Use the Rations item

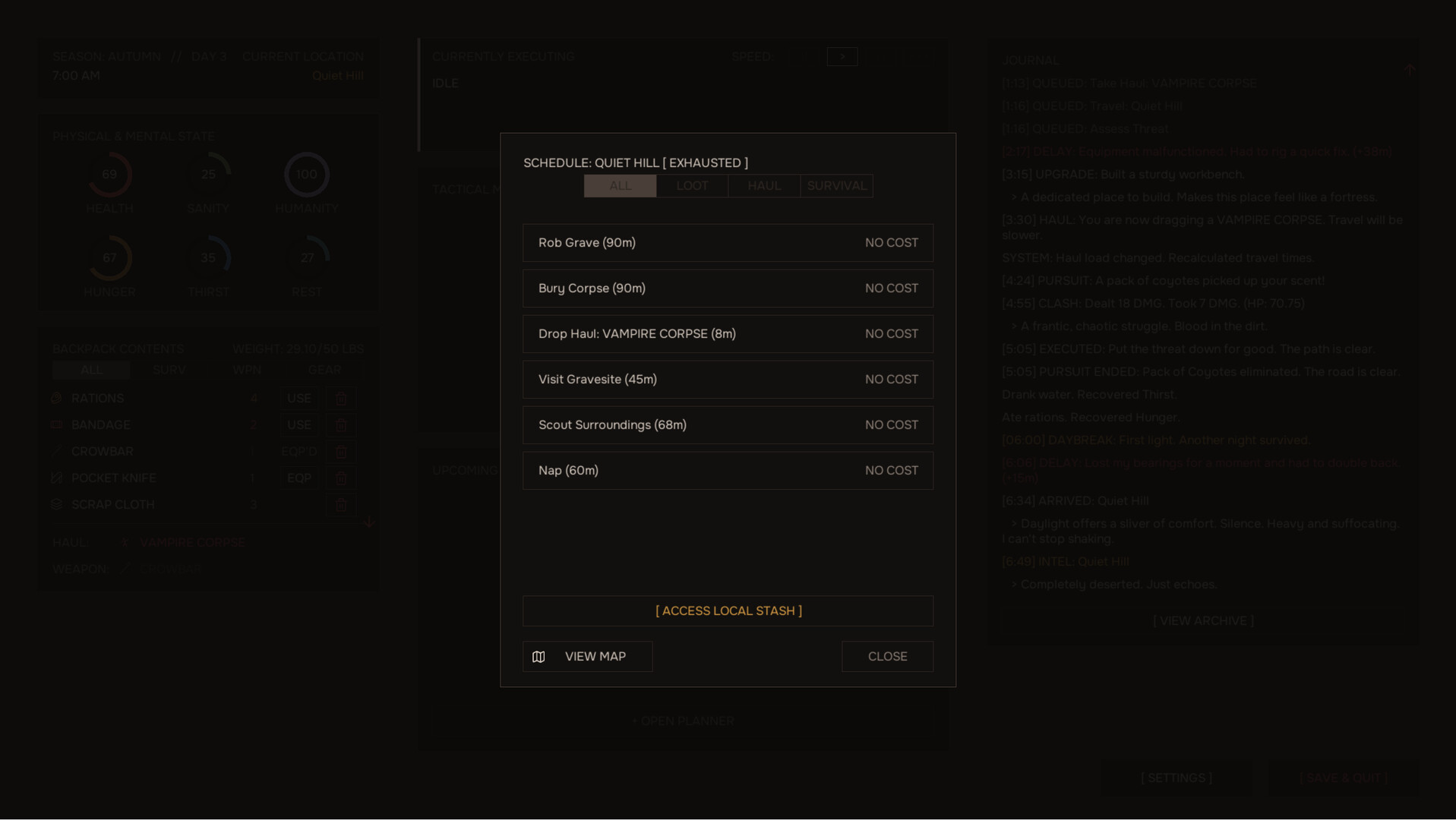(x=299, y=399)
